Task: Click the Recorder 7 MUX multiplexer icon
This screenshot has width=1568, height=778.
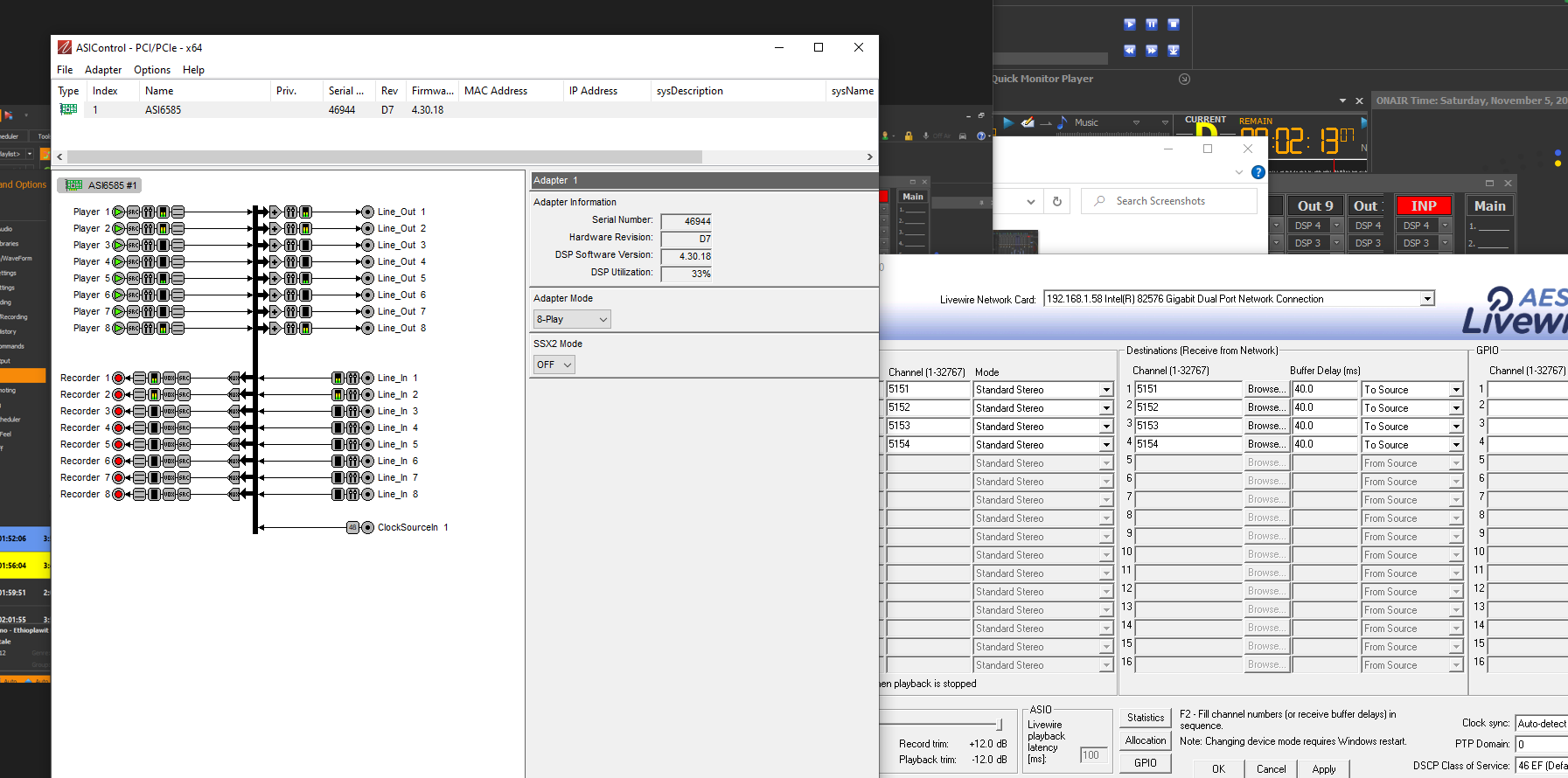Action: pos(233,477)
